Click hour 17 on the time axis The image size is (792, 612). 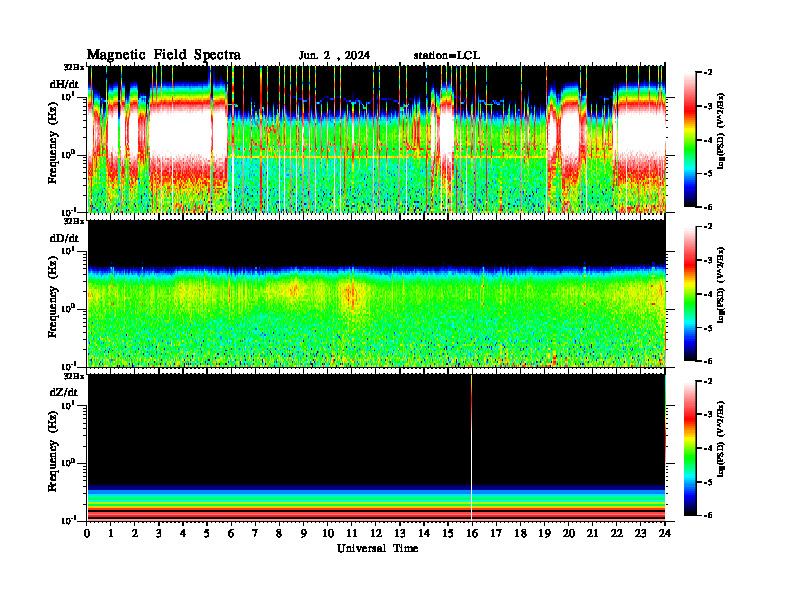(x=496, y=533)
